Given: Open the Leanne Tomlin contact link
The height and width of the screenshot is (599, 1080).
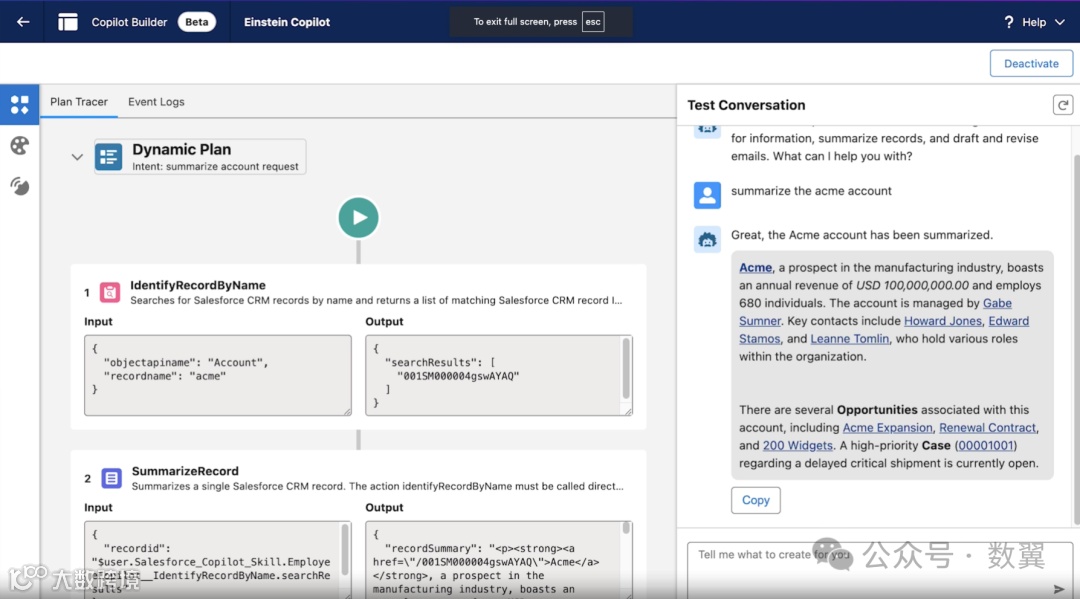Looking at the screenshot, I should pos(849,339).
